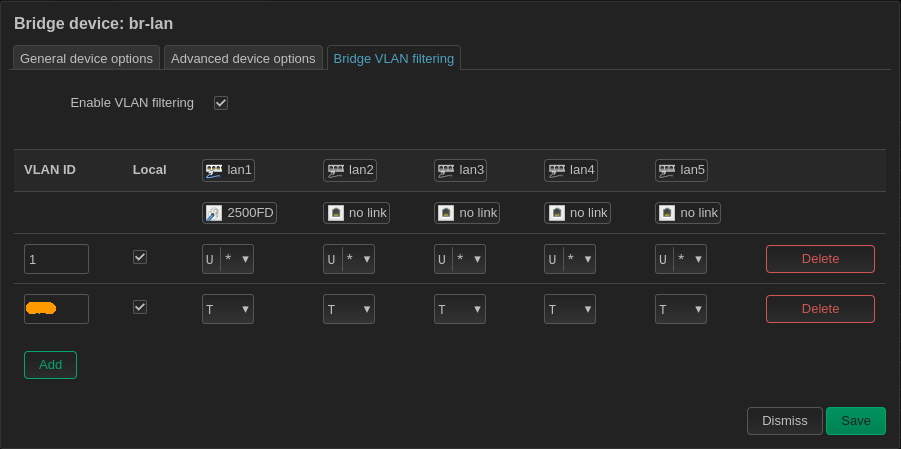This screenshot has width=901, height=449.
Task: Click the lan2 no link status icon
Action: tap(336, 213)
